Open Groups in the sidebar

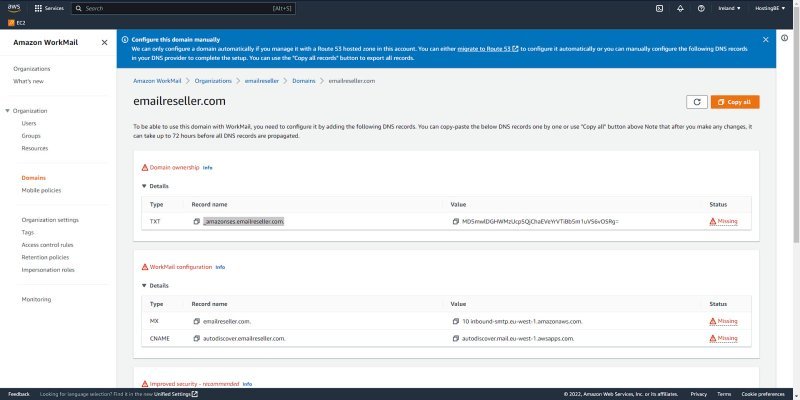click(31, 136)
